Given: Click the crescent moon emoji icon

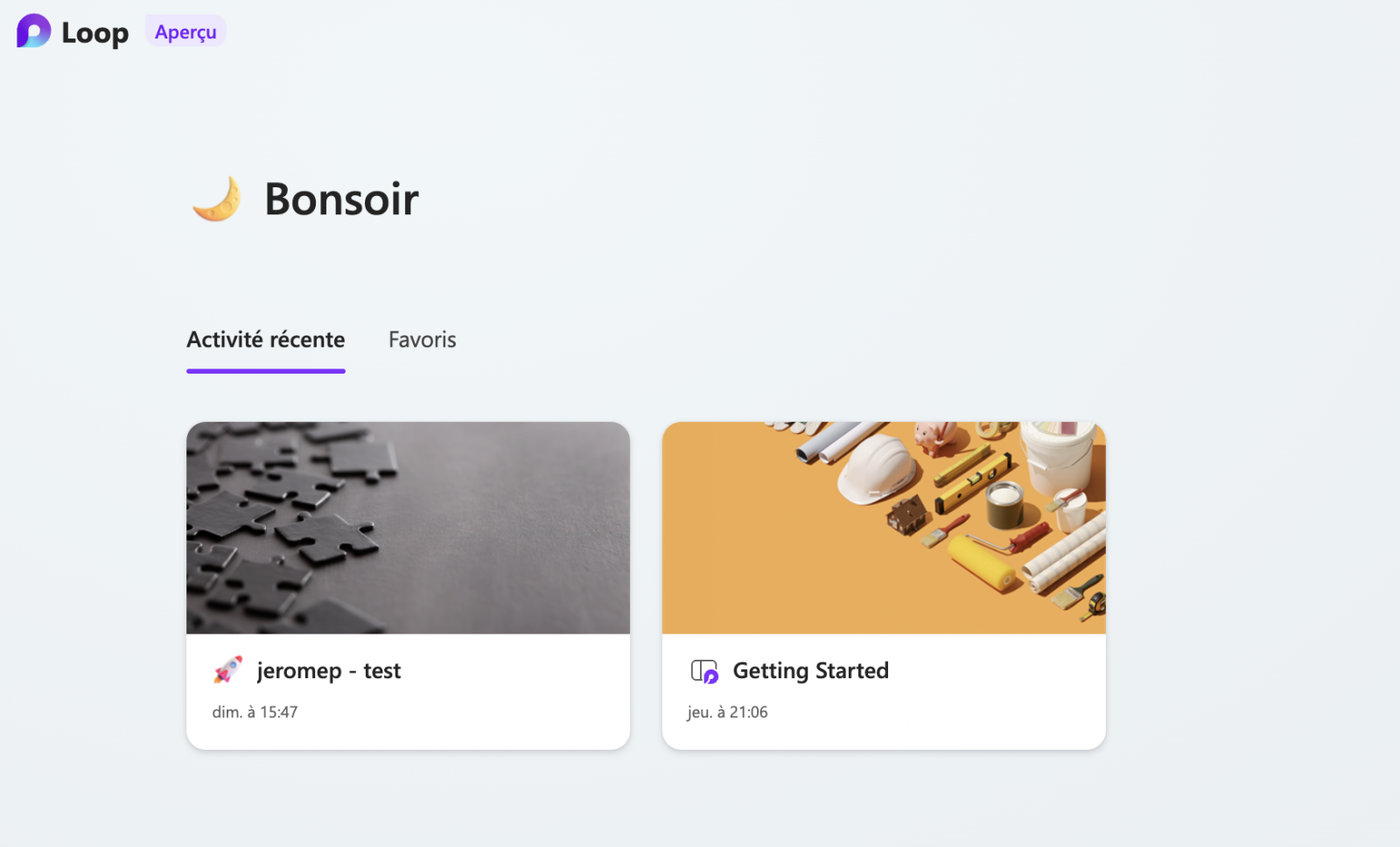Looking at the screenshot, I should tap(216, 199).
